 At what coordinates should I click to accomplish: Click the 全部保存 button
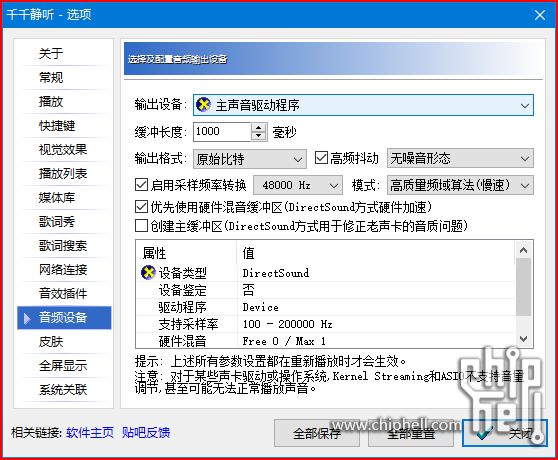coord(317,433)
